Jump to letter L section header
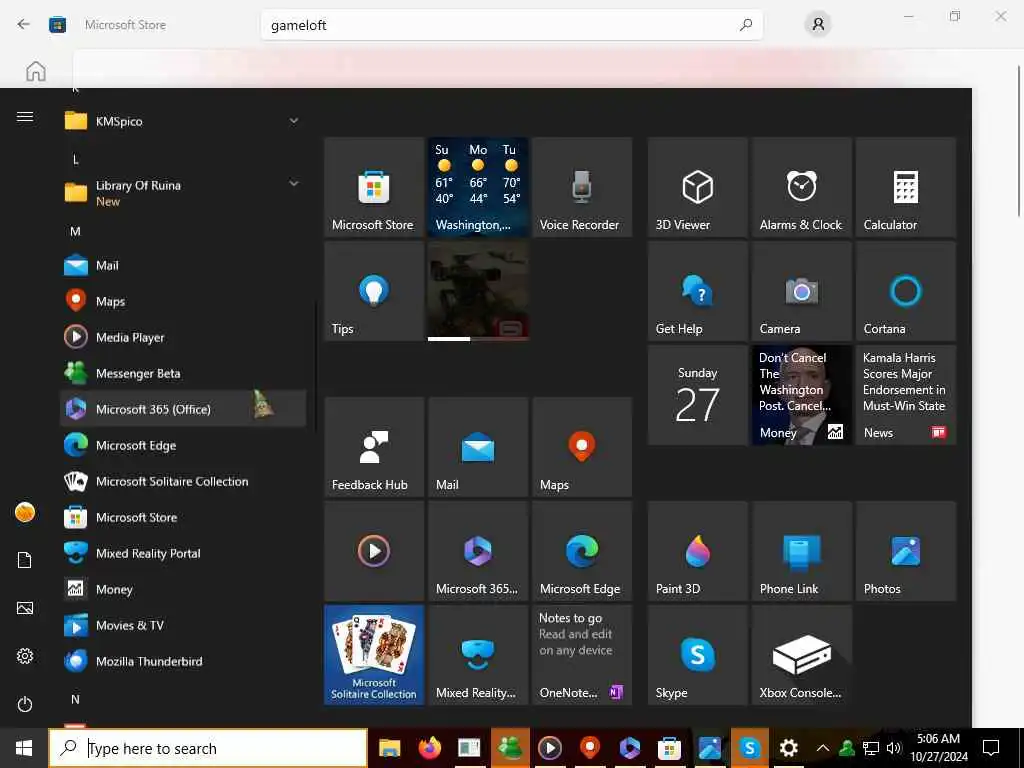1024x768 pixels. point(75,159)
